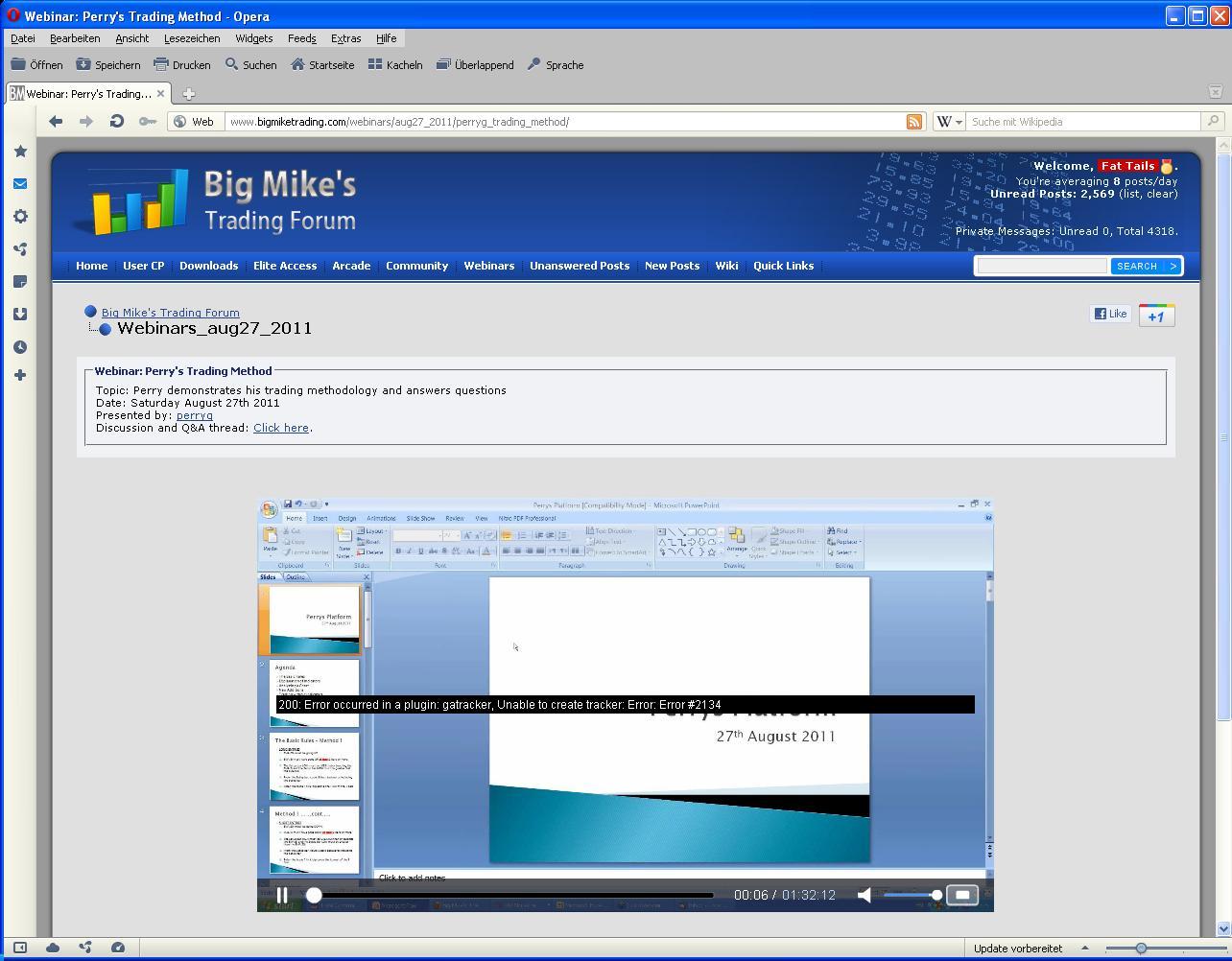Follow the Click here discussion link
Image resolution: width=1232 pixels, height=961 pixels.
pyautogui.click(x=281, y=428)
